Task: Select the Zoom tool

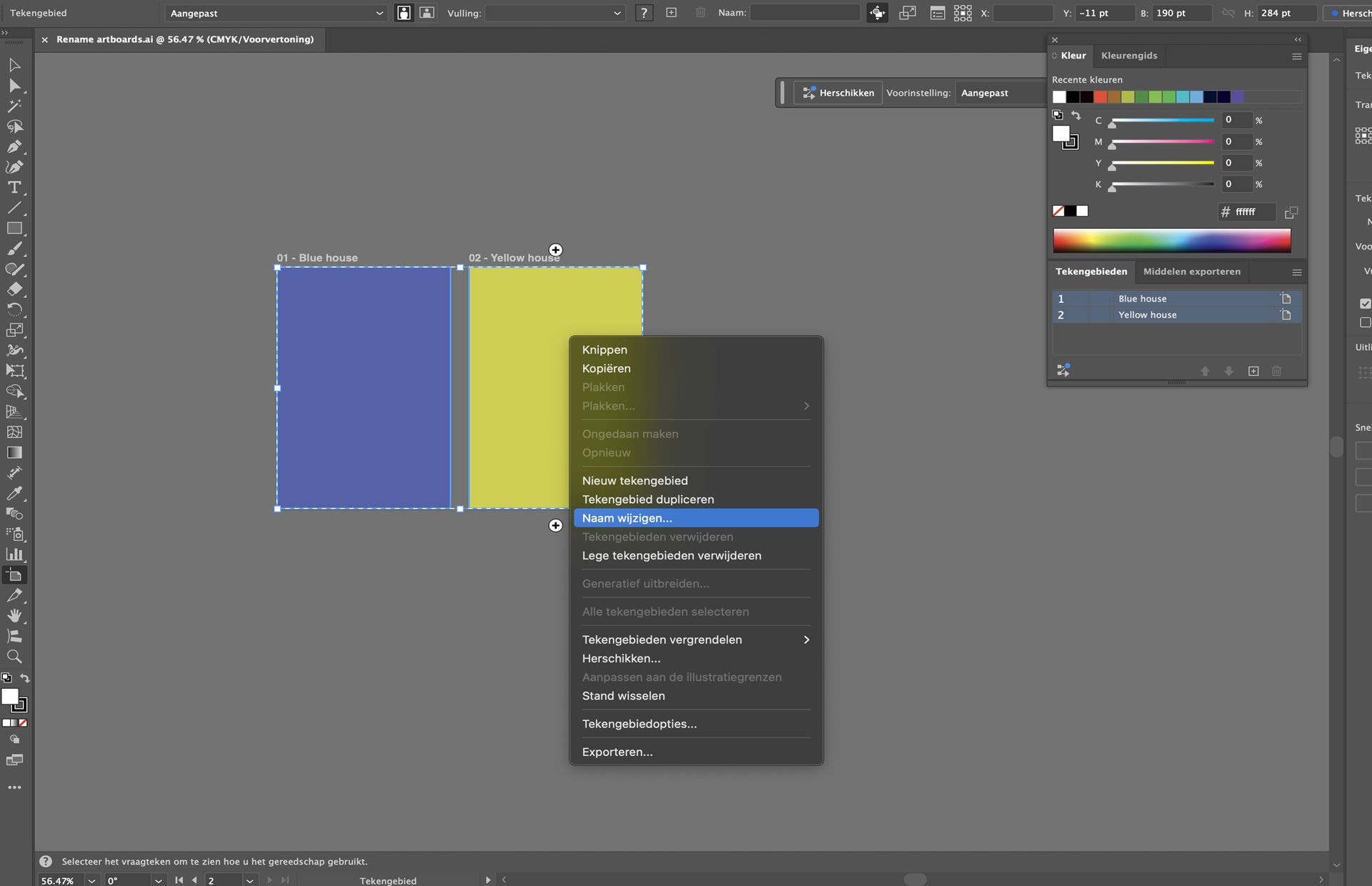Action: pos(14,657)
